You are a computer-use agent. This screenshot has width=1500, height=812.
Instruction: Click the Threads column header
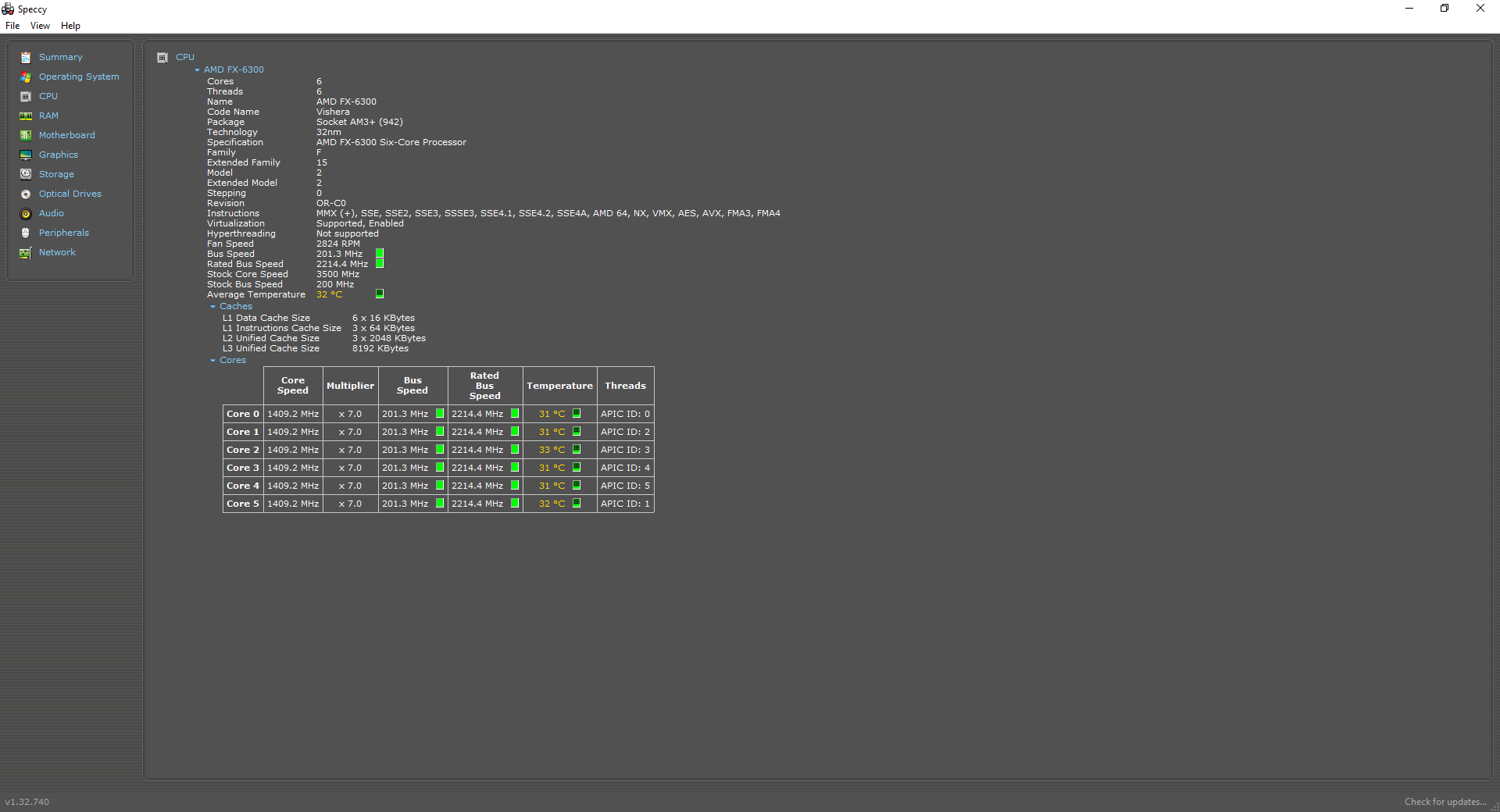point(625,386)
